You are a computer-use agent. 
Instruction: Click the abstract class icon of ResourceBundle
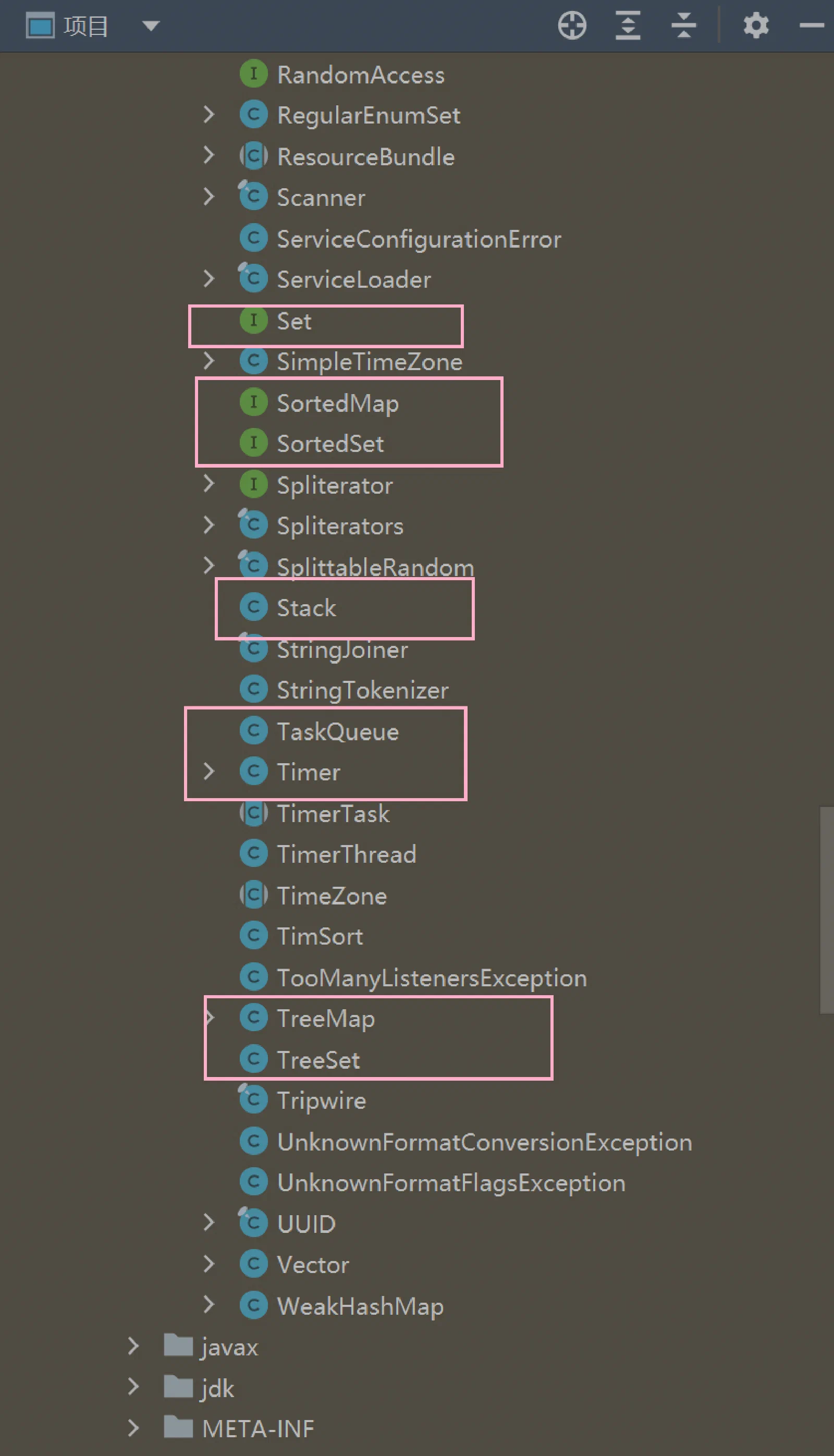click(x=253, y=156)
